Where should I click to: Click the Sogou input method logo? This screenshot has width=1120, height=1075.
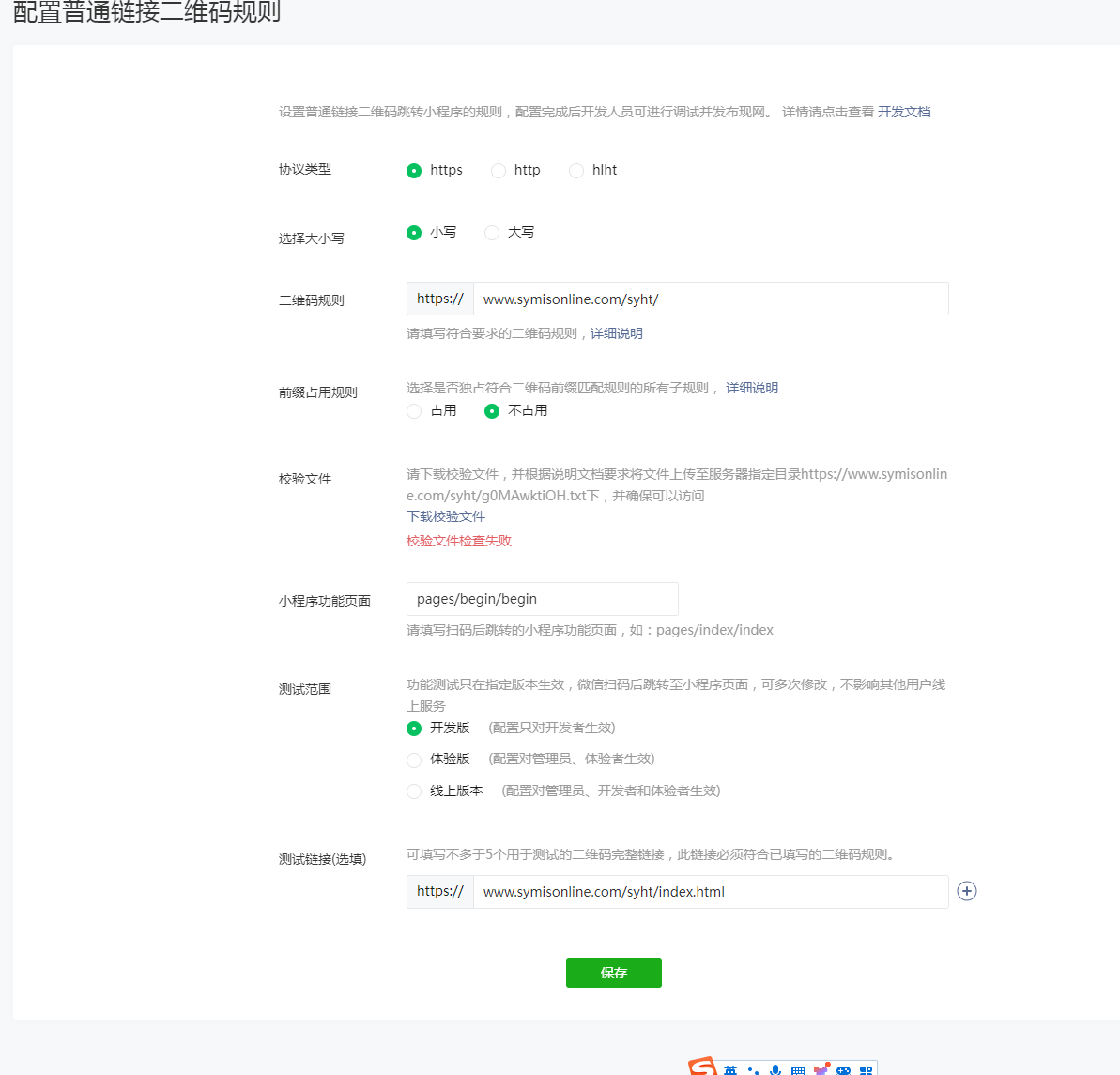coord(702,1067)
